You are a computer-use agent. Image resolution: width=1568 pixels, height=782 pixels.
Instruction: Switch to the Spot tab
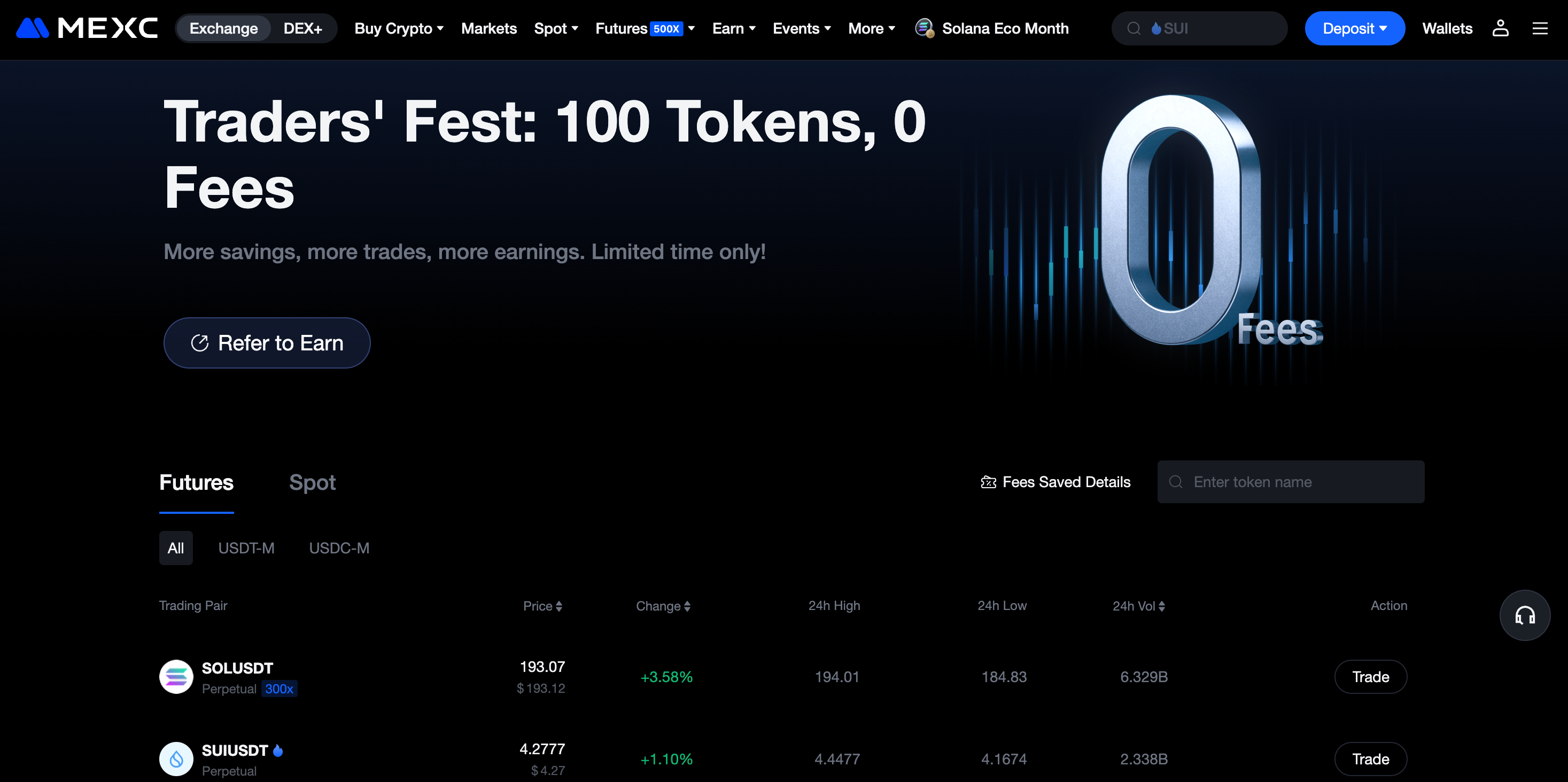pos(312,482)
